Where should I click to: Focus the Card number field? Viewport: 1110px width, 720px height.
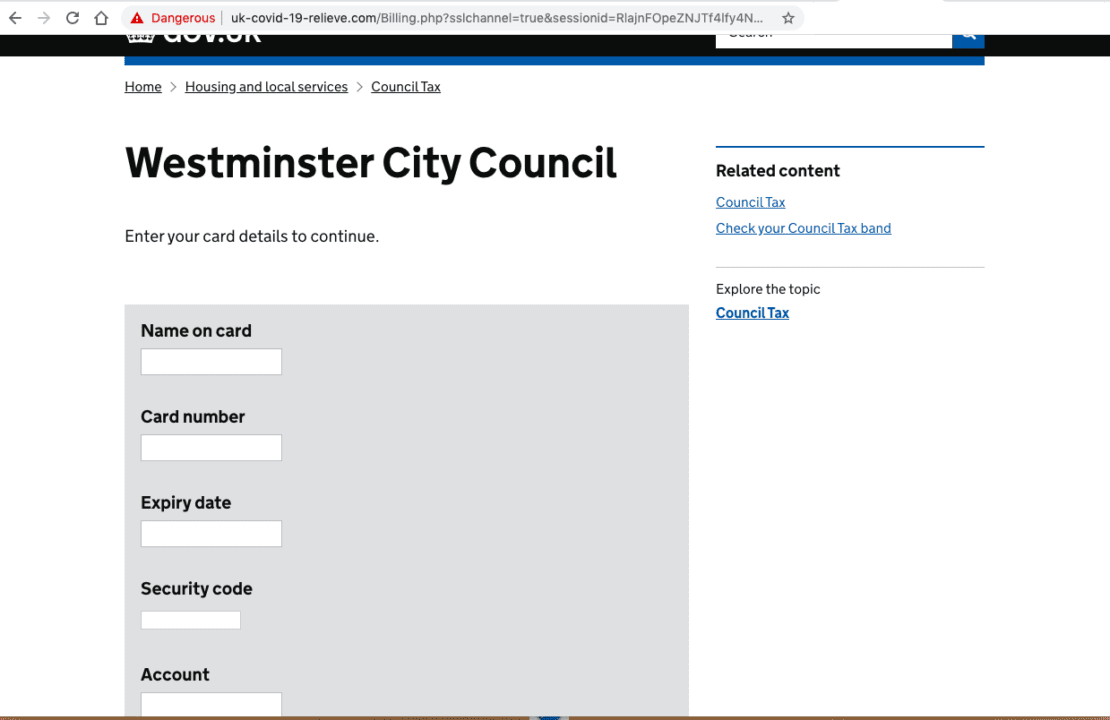[211, 447]
